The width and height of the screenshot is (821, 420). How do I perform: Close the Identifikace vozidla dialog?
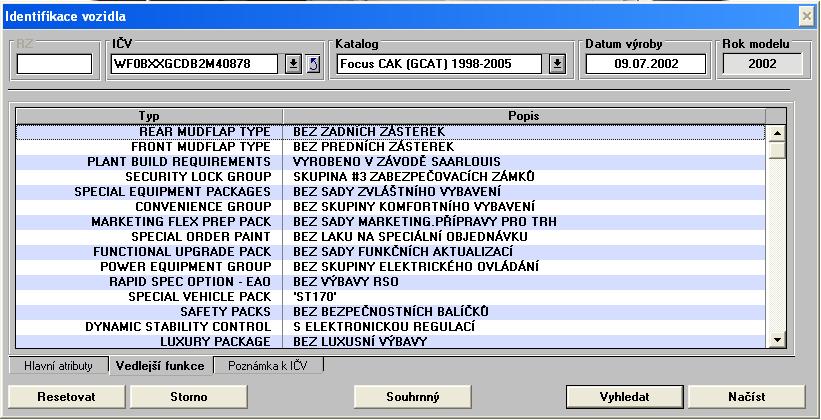coord(807,16)
